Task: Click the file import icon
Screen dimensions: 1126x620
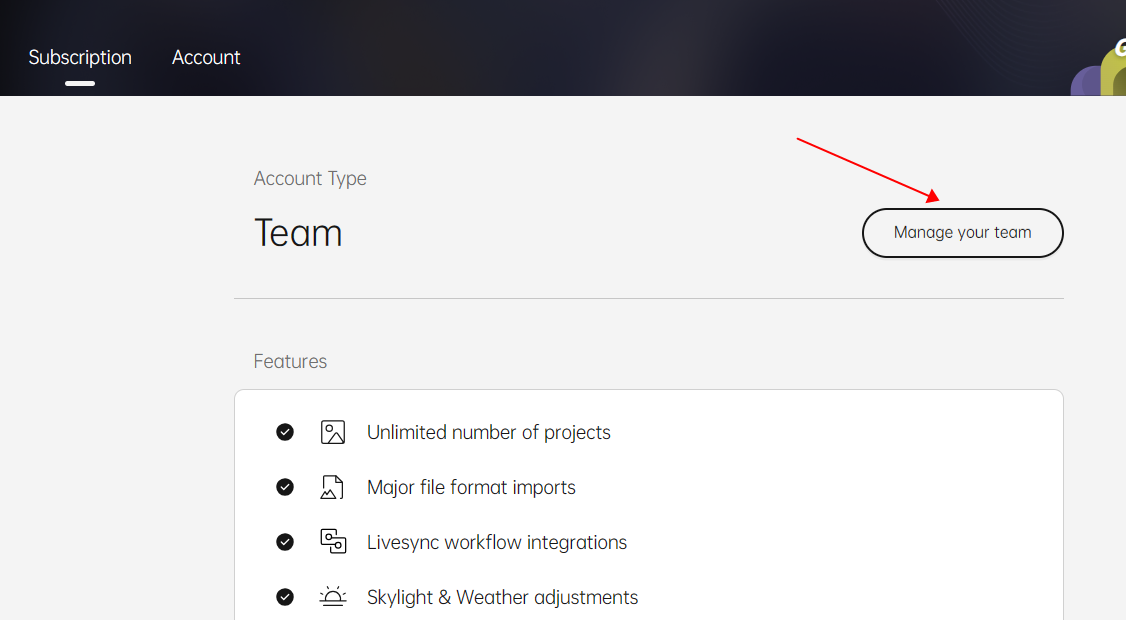Action: [x=332, y=487]
